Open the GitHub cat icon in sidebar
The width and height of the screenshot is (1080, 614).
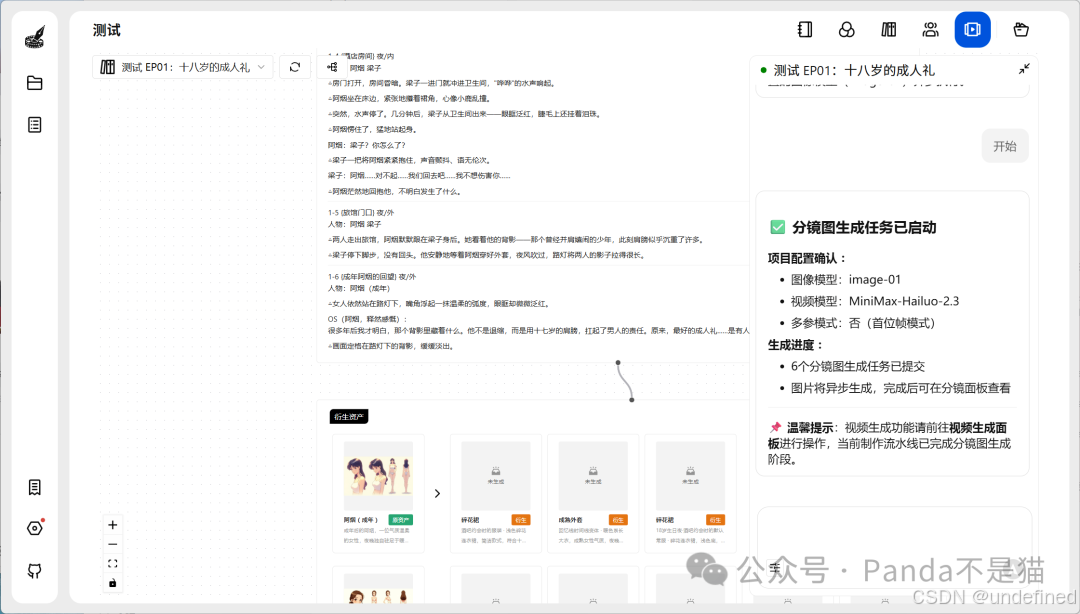34,571
